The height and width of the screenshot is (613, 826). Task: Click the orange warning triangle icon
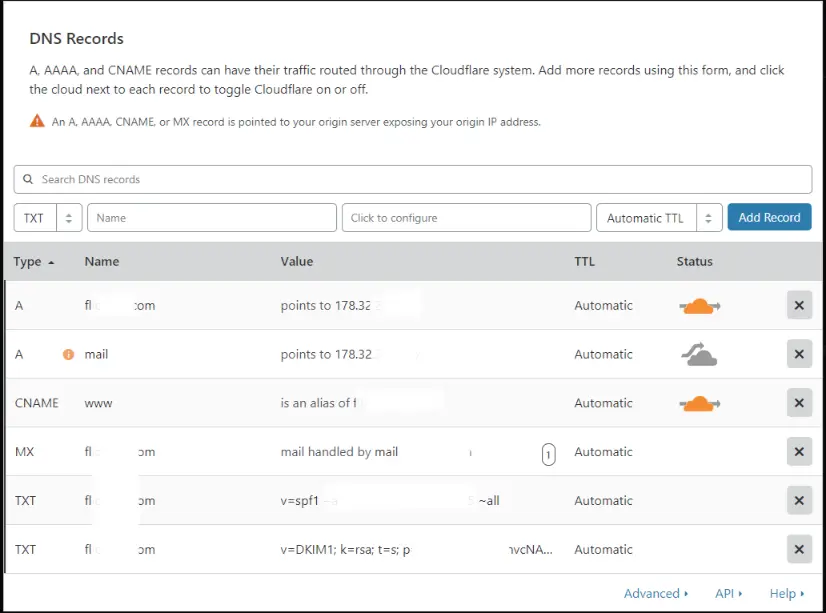pyautogui.click(x=37, y=121)
